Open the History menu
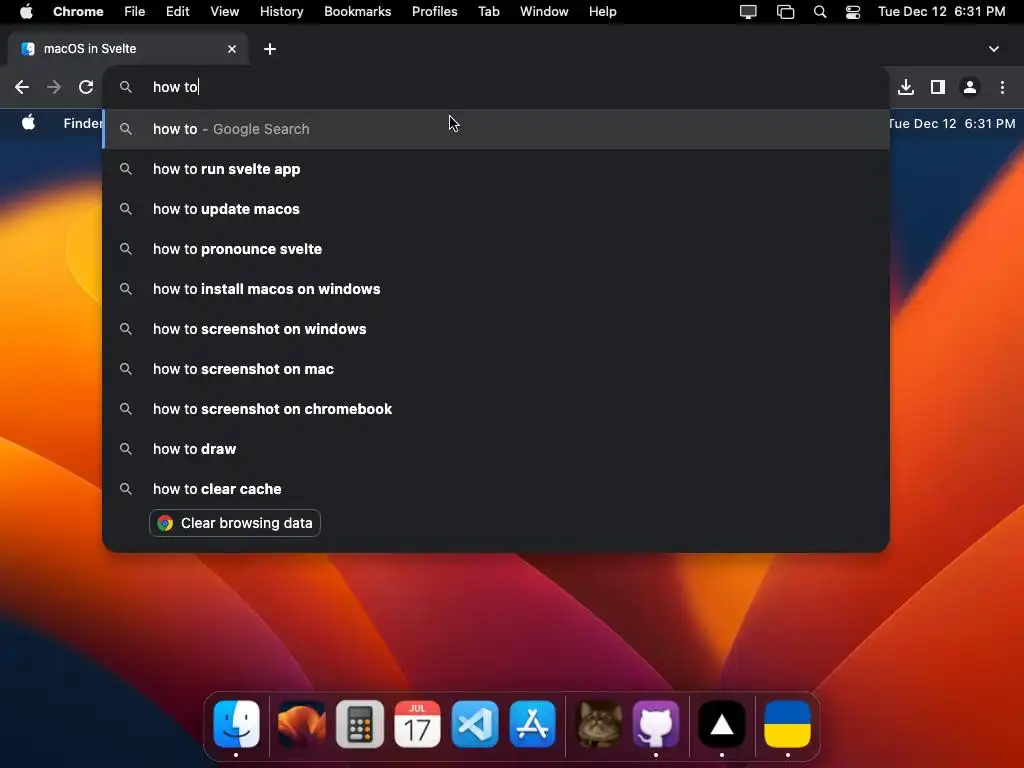Viewport: 1024px width, 768px height. pos(281,12)
